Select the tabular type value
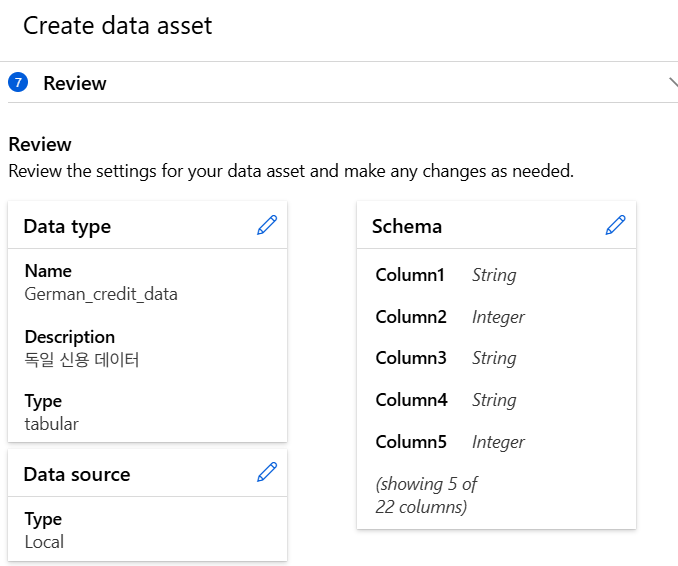This screenshot has width=678, height=566. coord(51,424)
